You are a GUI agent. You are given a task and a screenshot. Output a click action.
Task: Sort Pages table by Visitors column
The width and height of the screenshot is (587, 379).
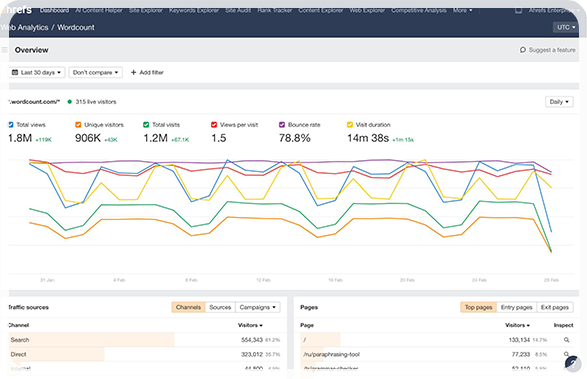point(517,325)
